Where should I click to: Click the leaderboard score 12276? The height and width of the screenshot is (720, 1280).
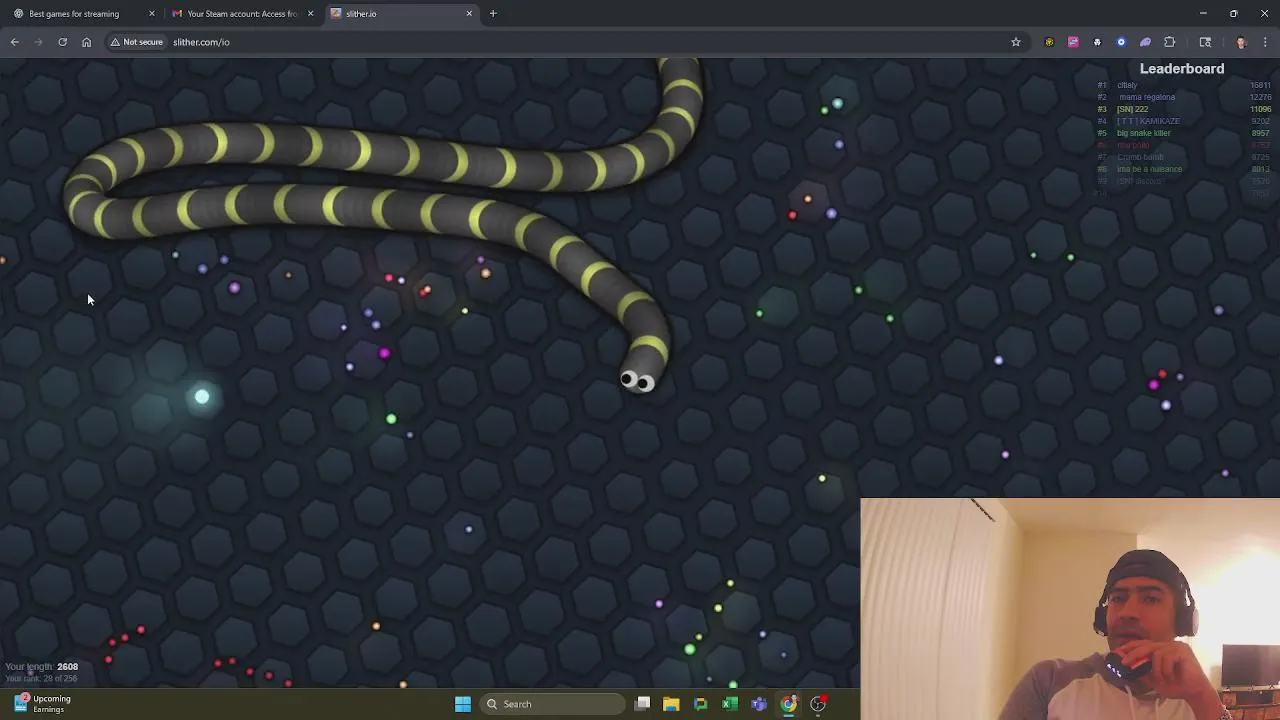1259,97
